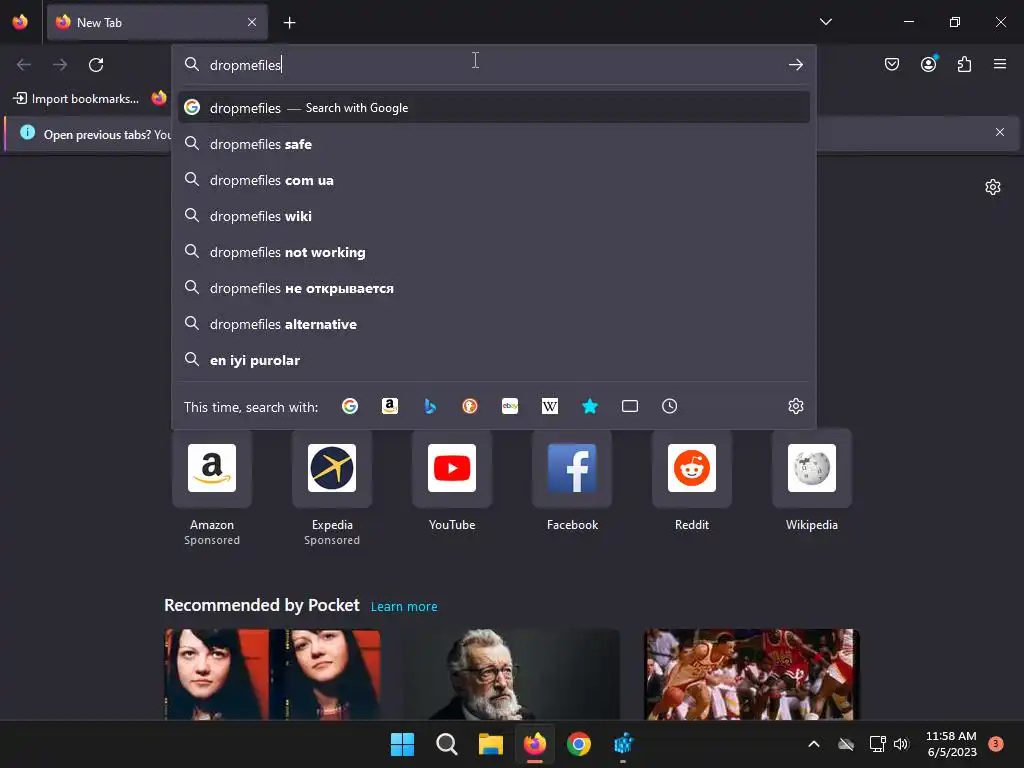This screenshot has width=1024, height=768.
Task: Open the blue cube app in taskbar
Action: [x=623, y=744]
